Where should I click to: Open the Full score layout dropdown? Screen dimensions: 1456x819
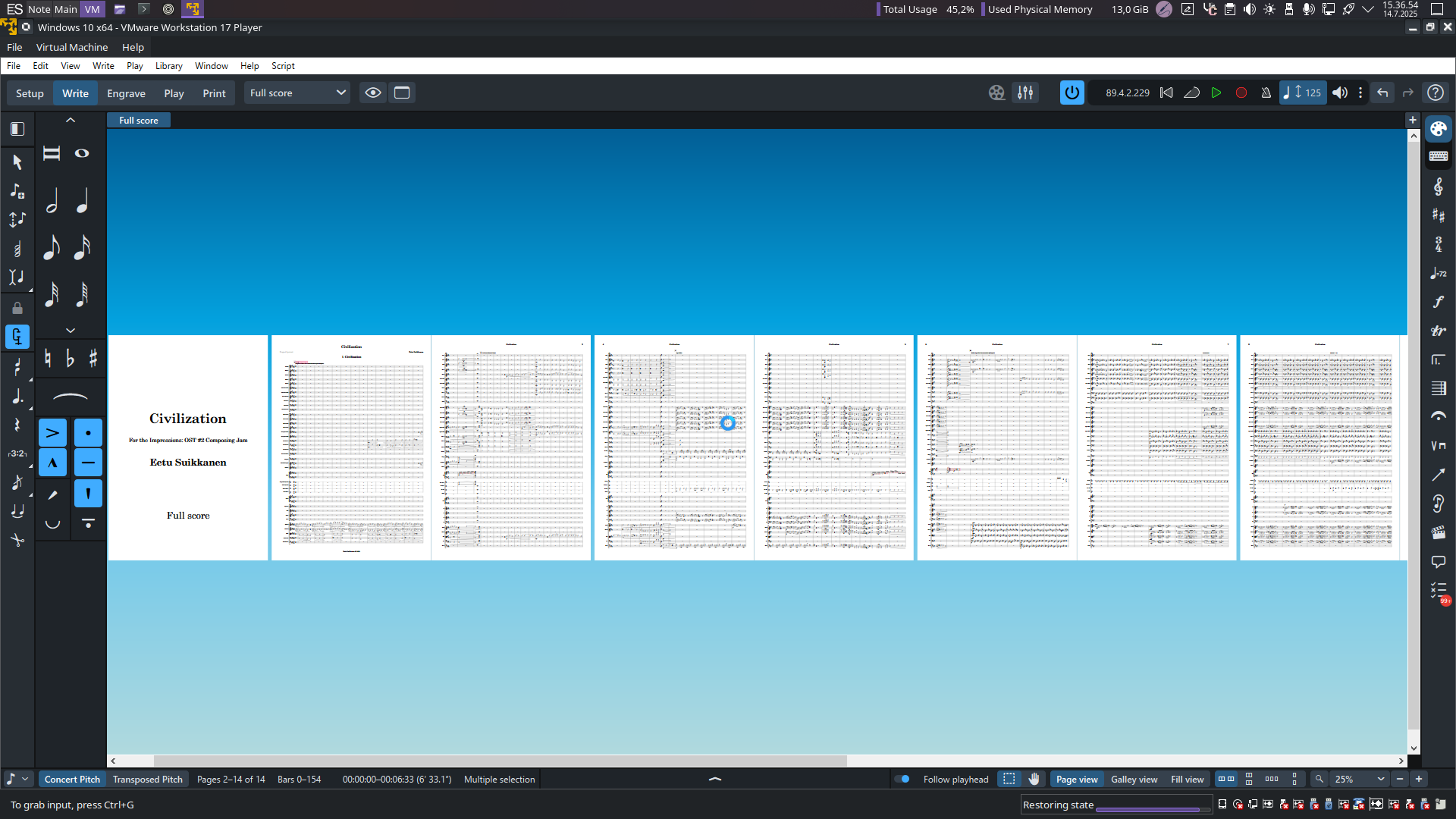(x=297, y=93)
